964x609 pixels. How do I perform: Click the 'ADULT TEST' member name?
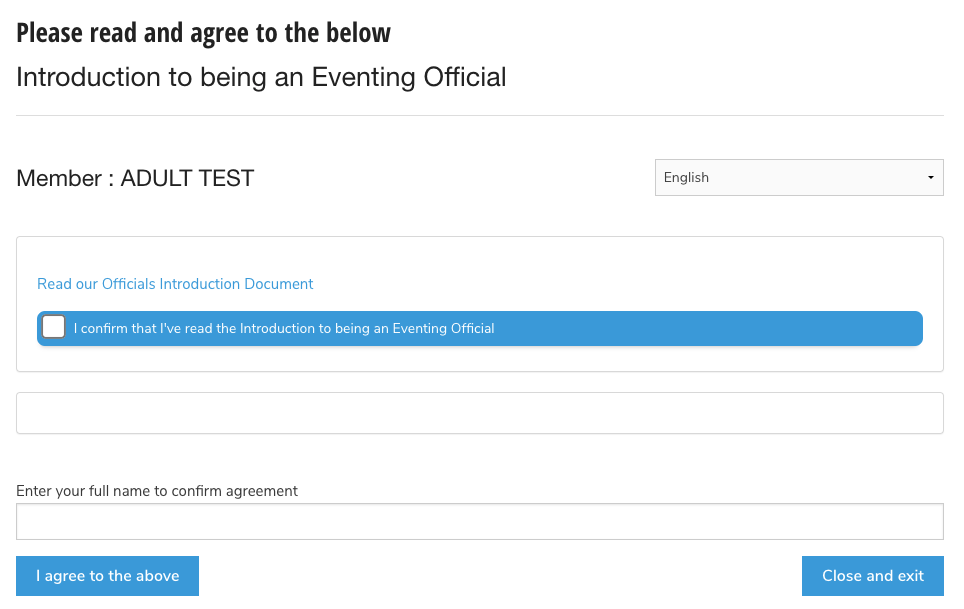[187, 179]
